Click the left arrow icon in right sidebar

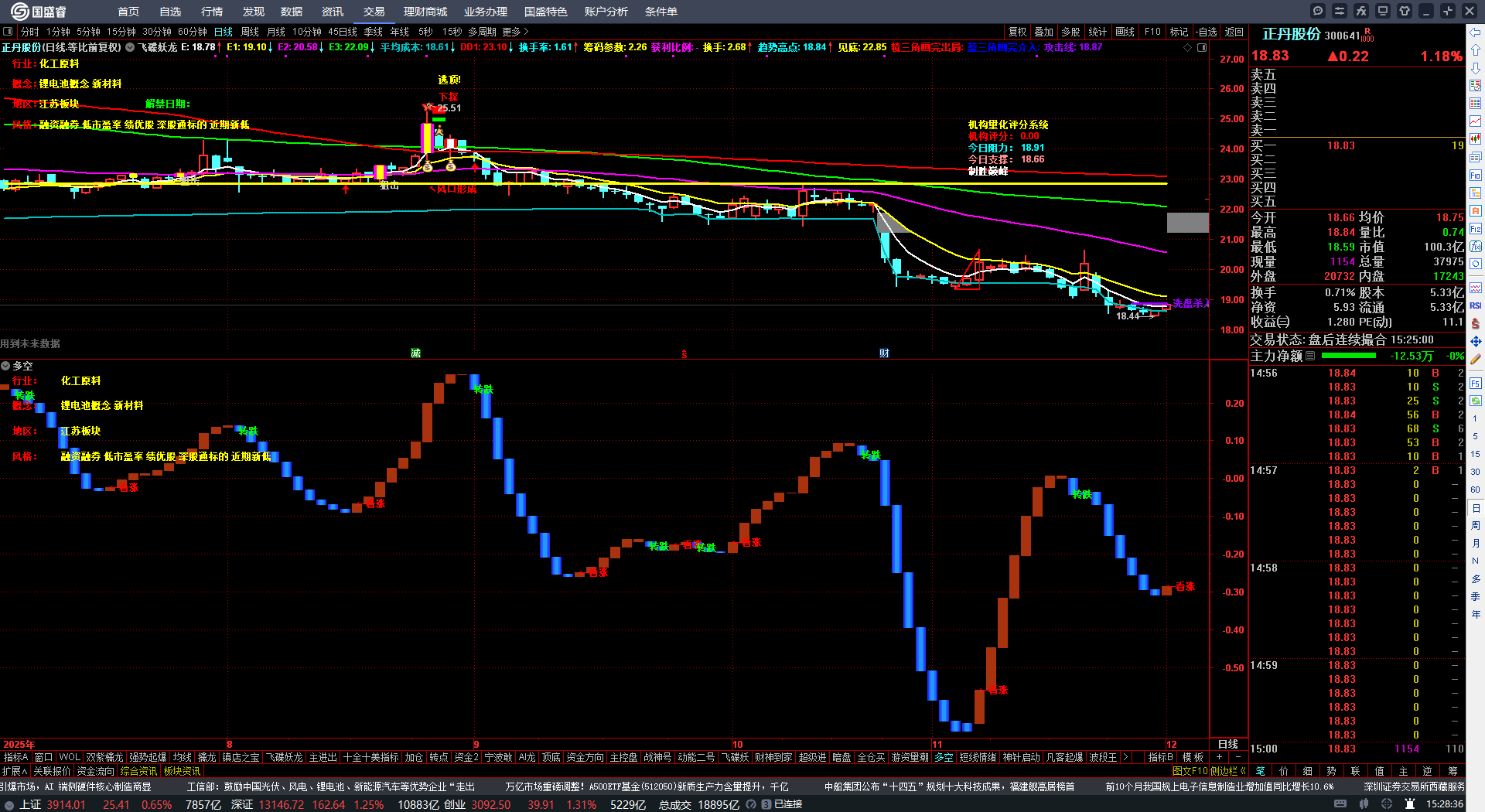click(1476, 32)
